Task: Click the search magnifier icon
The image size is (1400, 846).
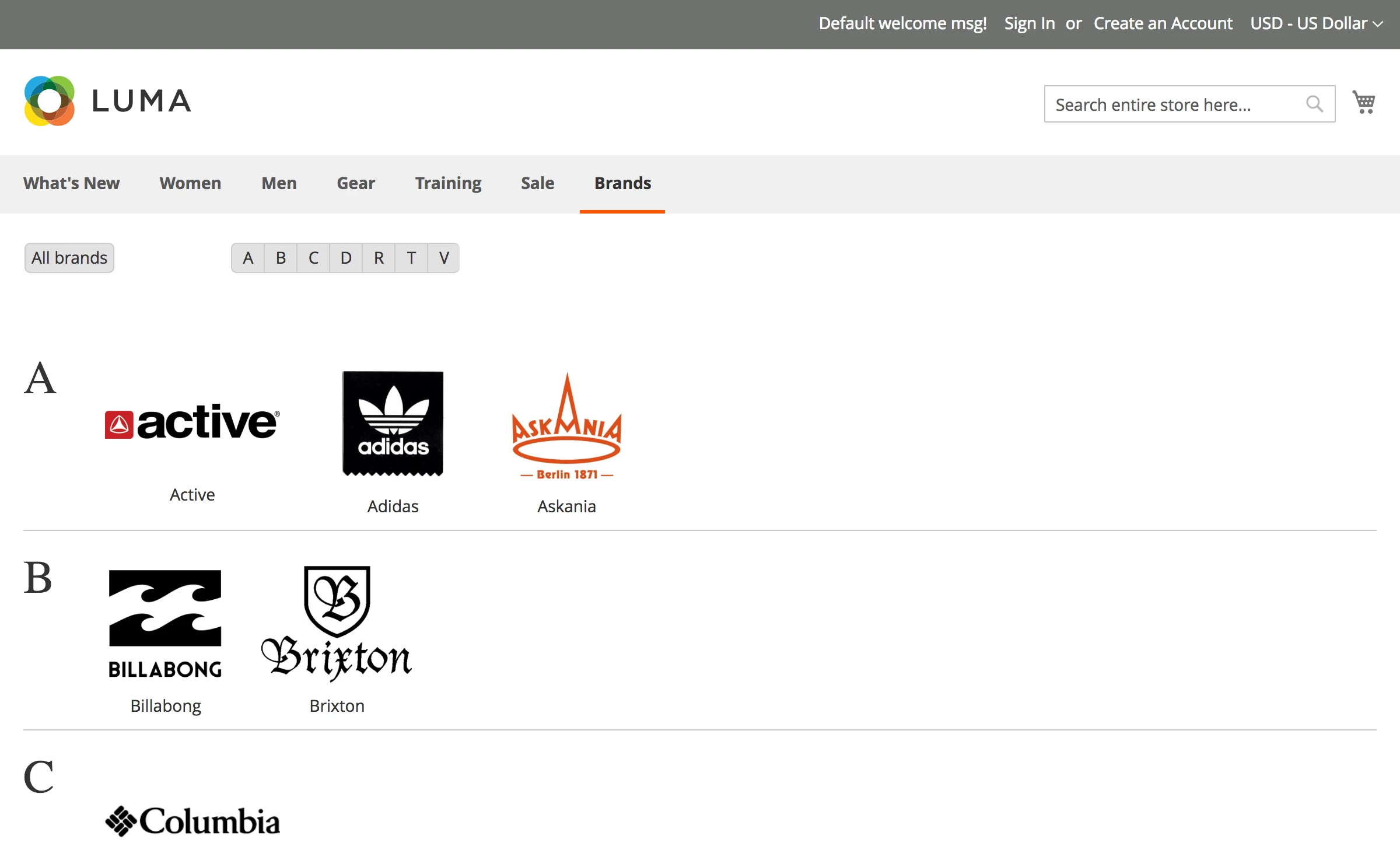Action: (1315, 104)
